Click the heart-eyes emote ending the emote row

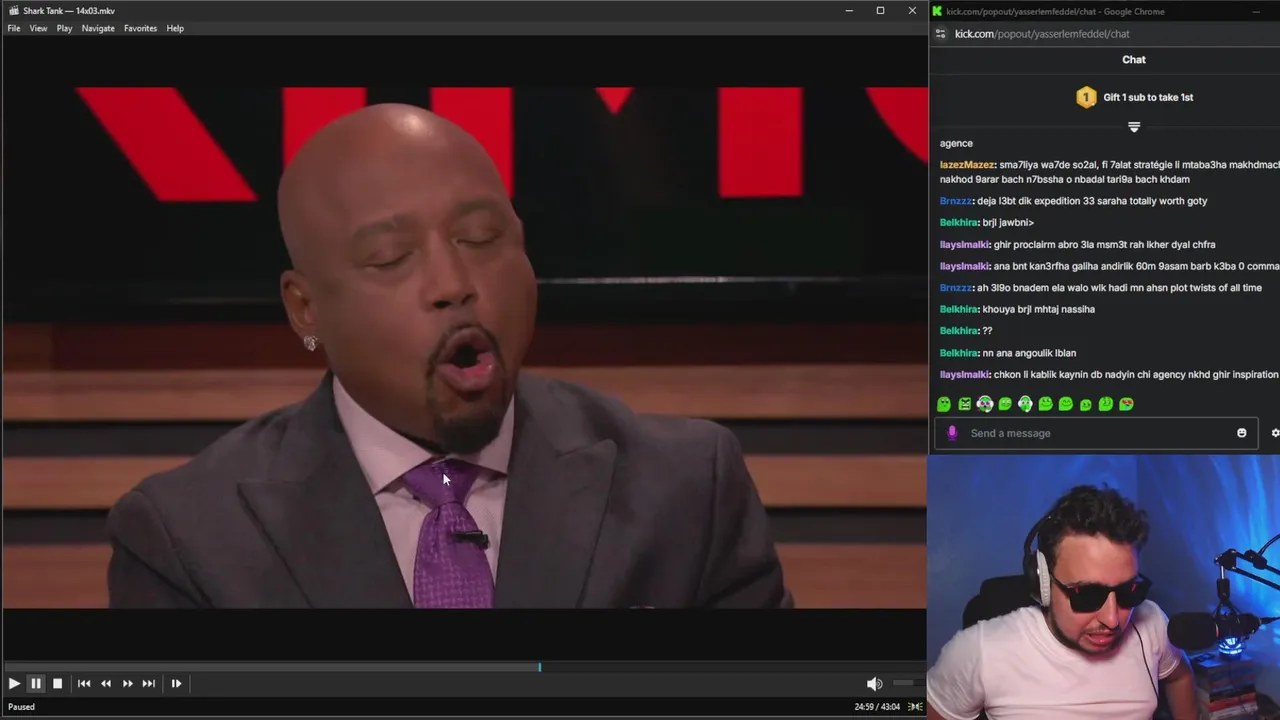pyautogui.click(x=1126, y=404)
